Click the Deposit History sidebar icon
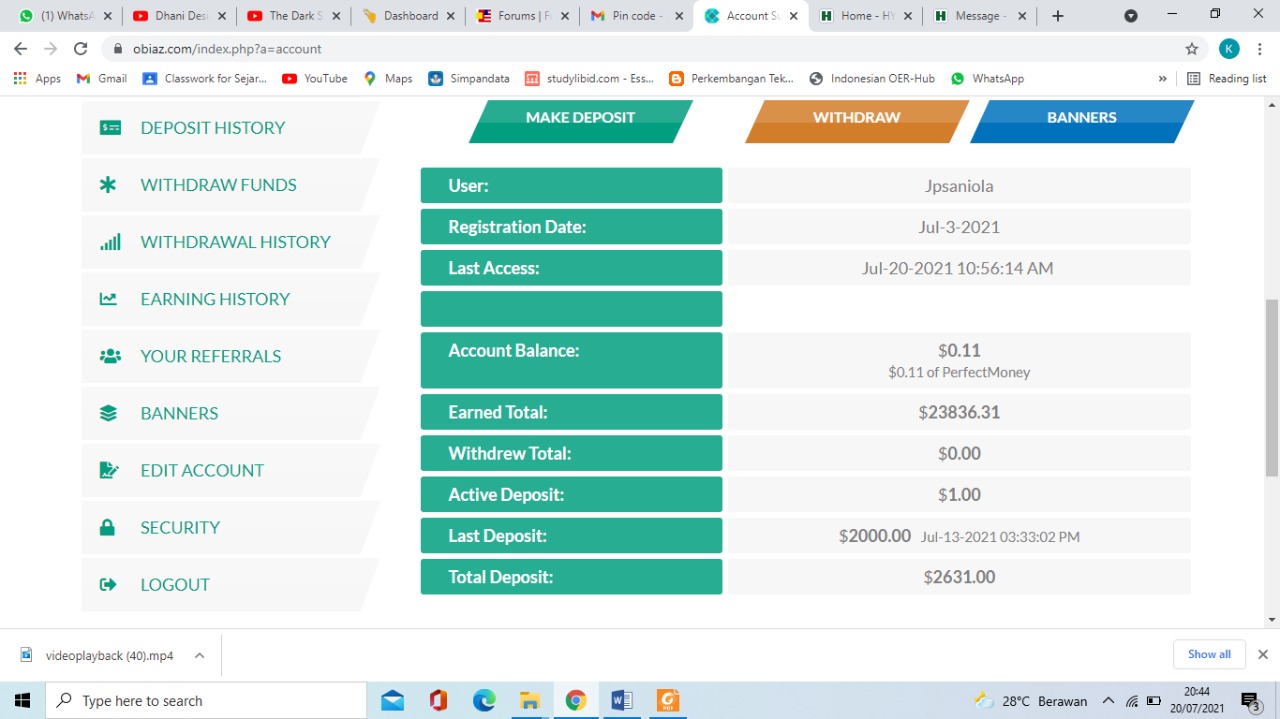Viewport: 1280px width, 719px height. 110,128
